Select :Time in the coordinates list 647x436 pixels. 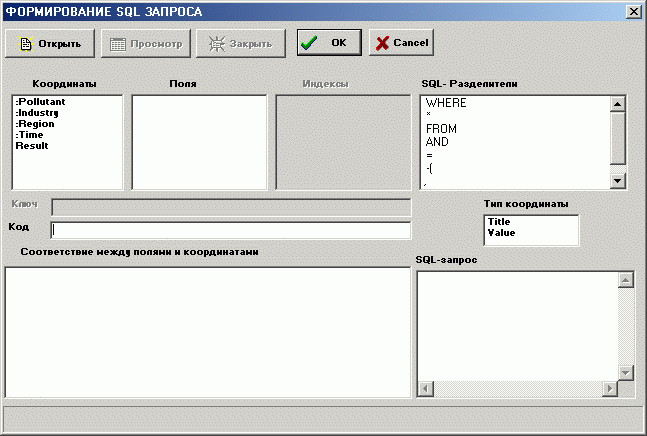(29, 134)
